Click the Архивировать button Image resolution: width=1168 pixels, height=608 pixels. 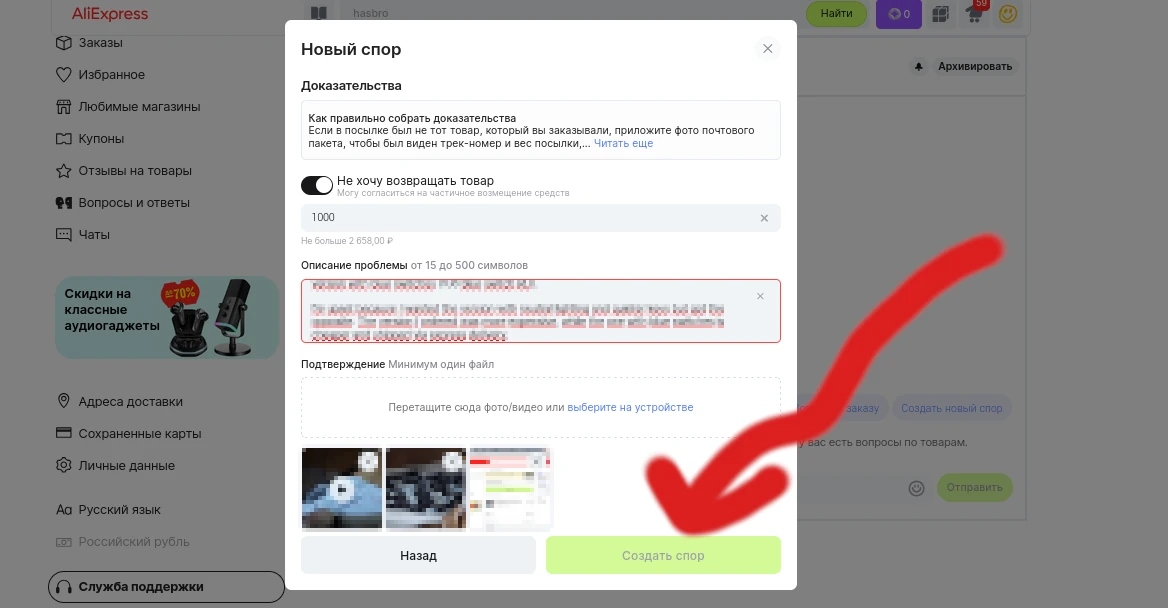[x=974, y=66]
